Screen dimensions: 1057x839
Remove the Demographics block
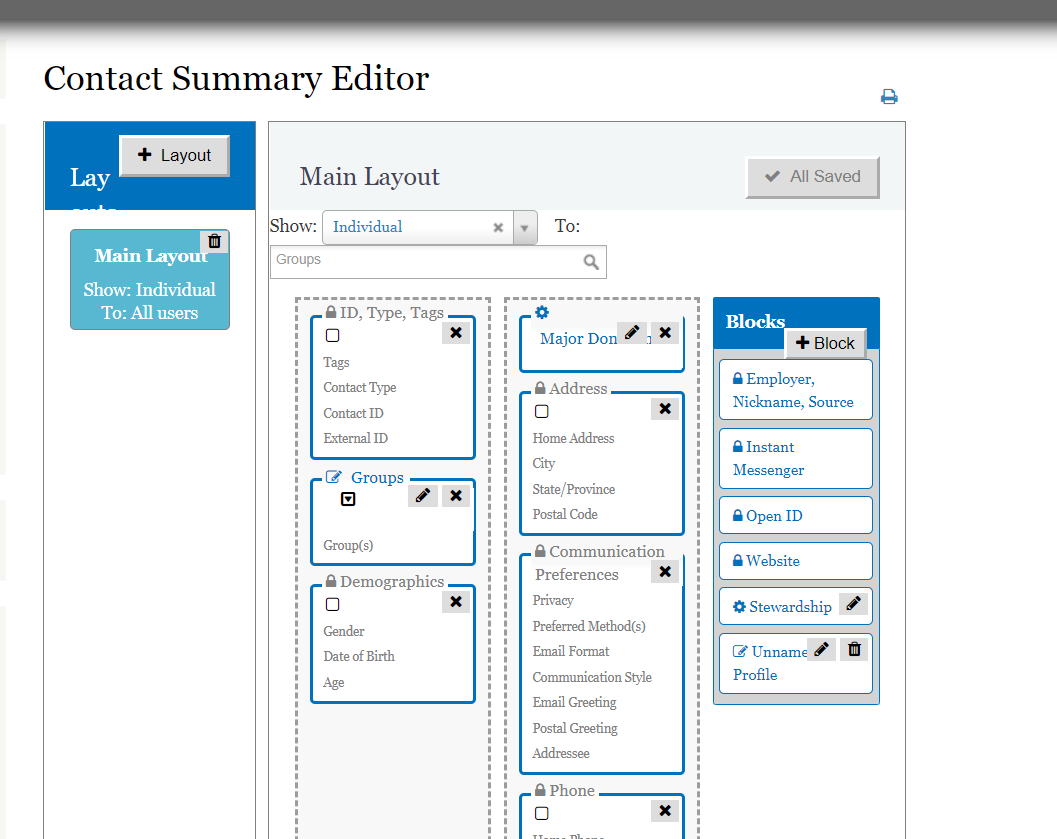(x=456, y=602)
